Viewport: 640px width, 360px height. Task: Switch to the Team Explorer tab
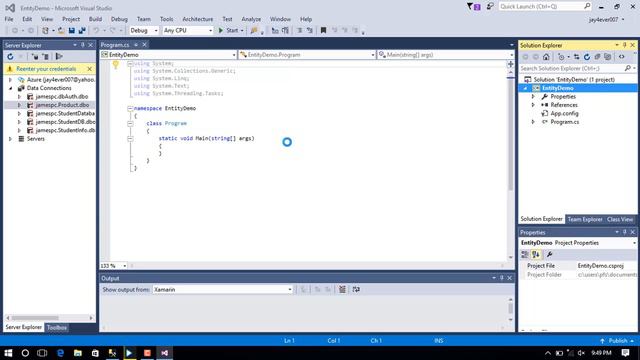(585, 220)
